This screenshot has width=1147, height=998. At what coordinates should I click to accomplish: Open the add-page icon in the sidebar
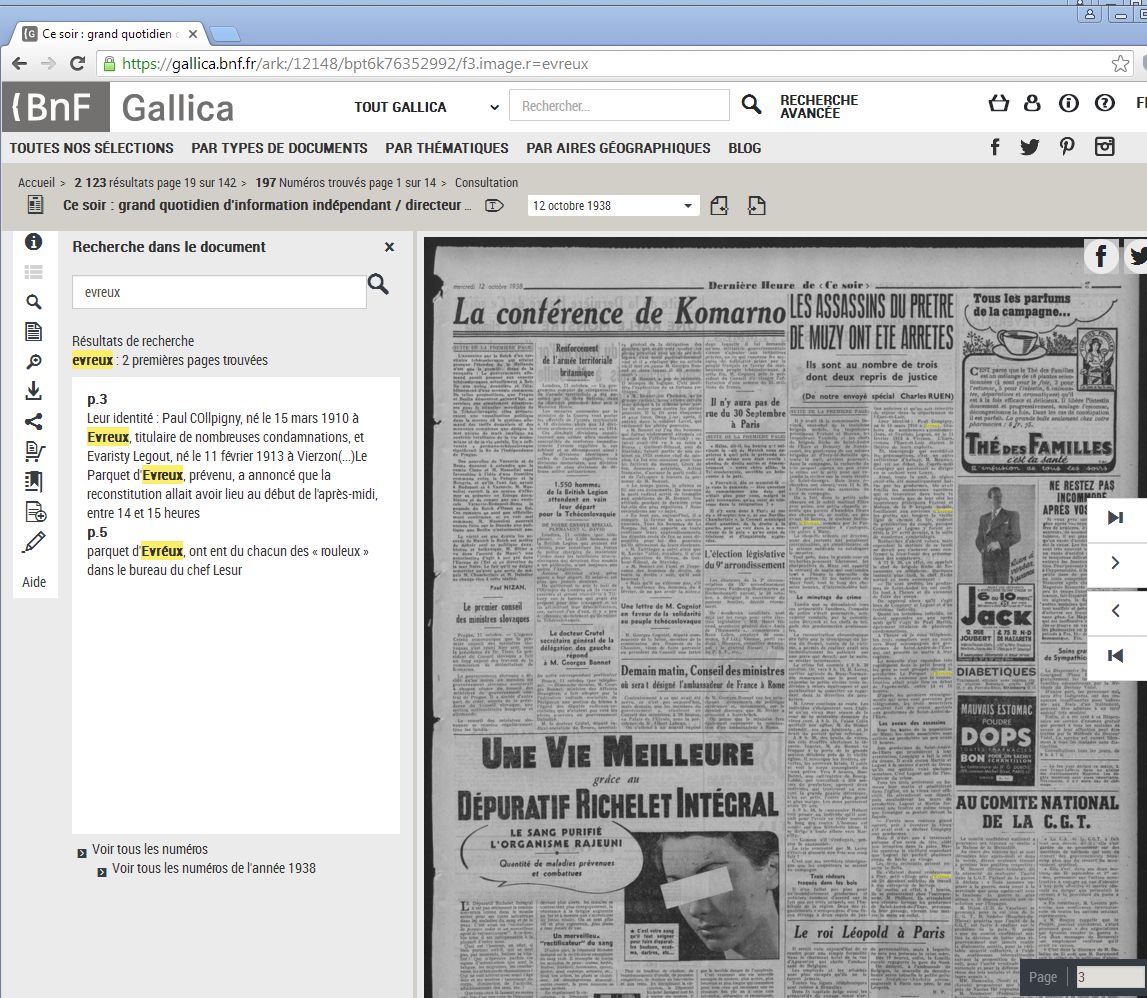tap(35, 511)
